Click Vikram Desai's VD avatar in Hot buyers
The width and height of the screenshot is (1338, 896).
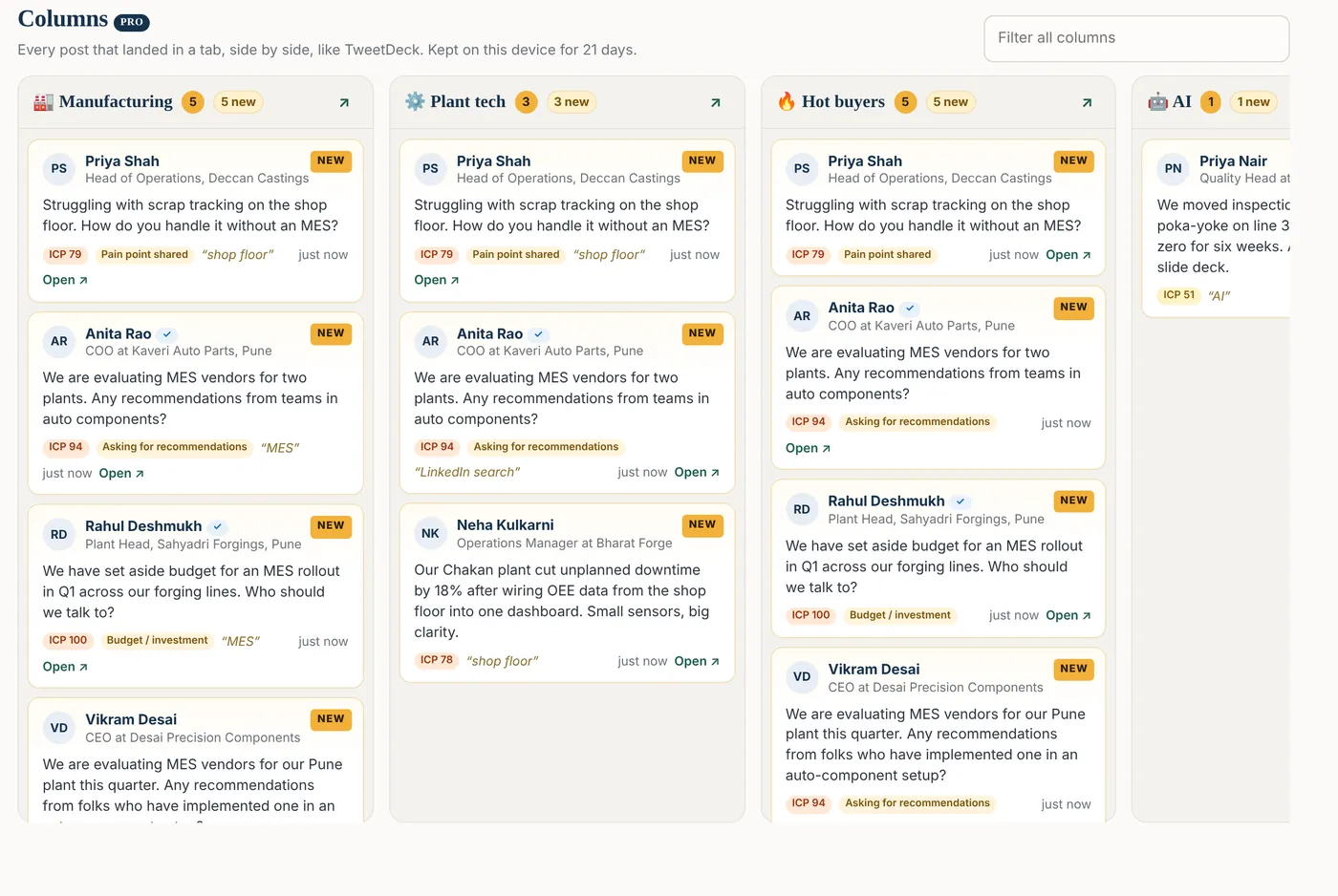pyautogui.click(x=802, y=677)
